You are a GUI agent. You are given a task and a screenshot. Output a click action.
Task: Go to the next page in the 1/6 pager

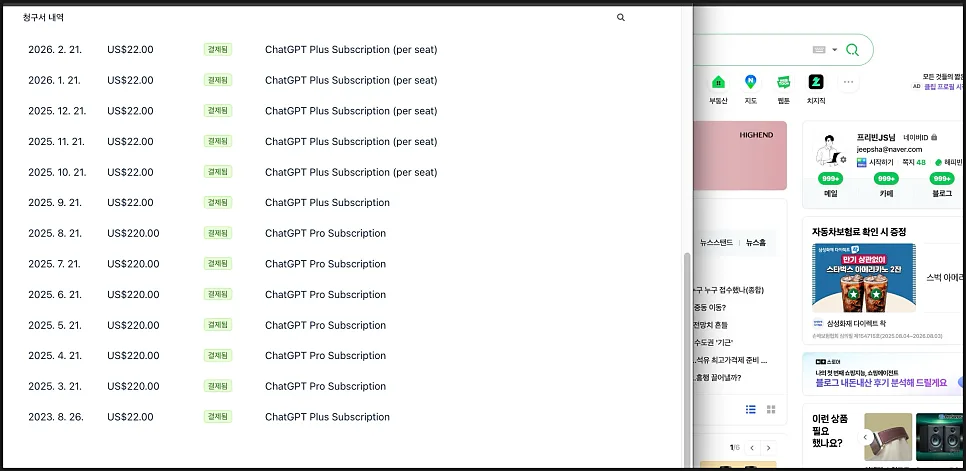coord(768,448)
